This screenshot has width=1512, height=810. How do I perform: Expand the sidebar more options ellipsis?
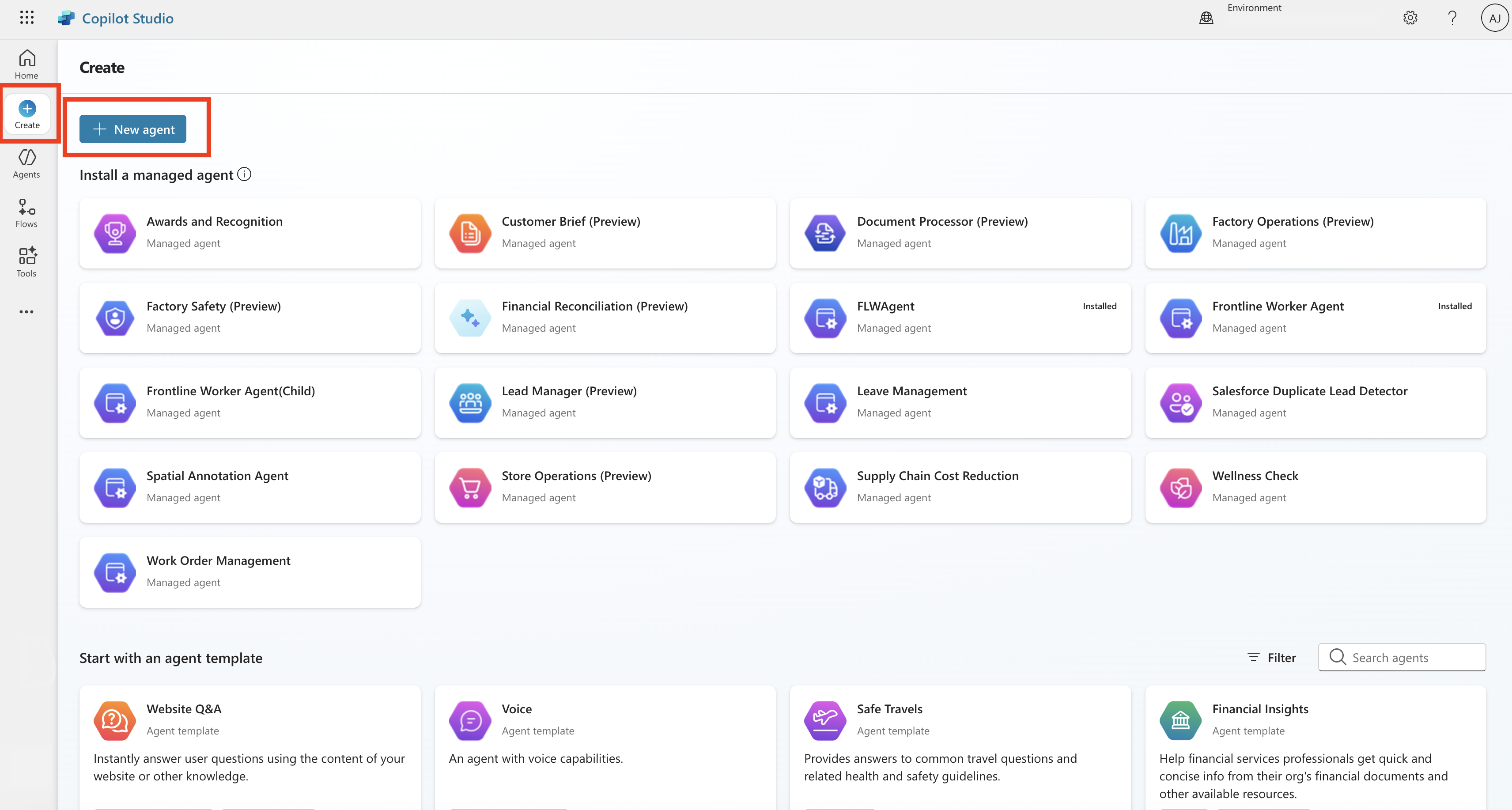(x=26, y=312)
